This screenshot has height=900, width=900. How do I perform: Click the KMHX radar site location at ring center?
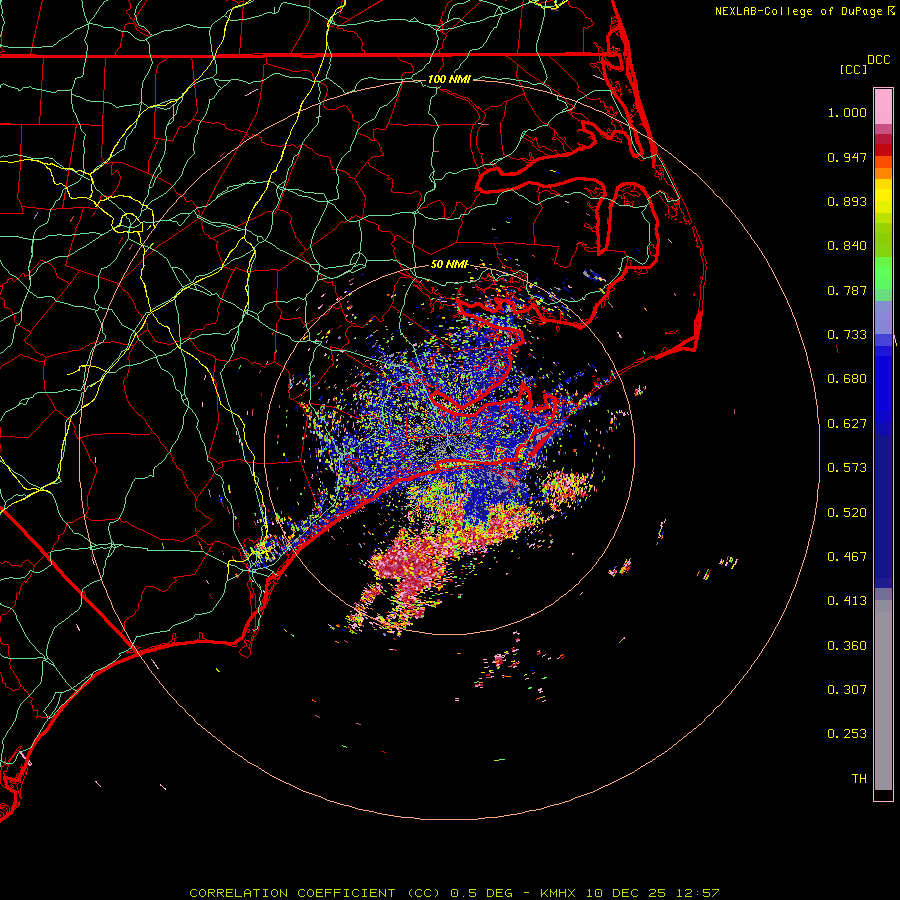[449, 449]
